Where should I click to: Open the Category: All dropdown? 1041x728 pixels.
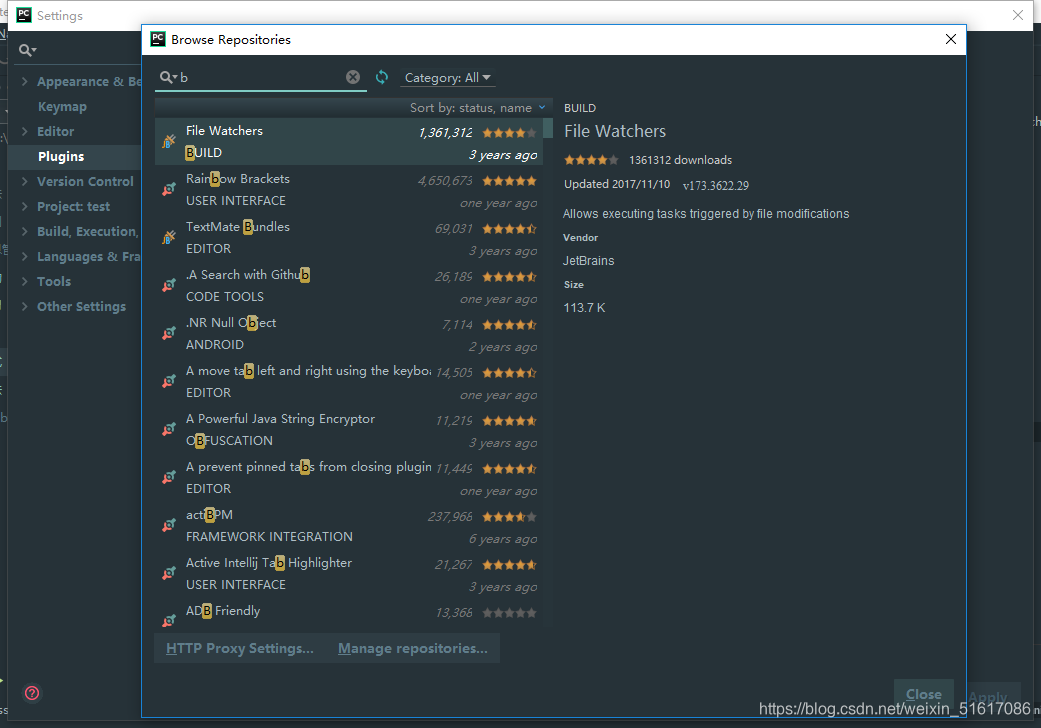(x=447, y=78)
